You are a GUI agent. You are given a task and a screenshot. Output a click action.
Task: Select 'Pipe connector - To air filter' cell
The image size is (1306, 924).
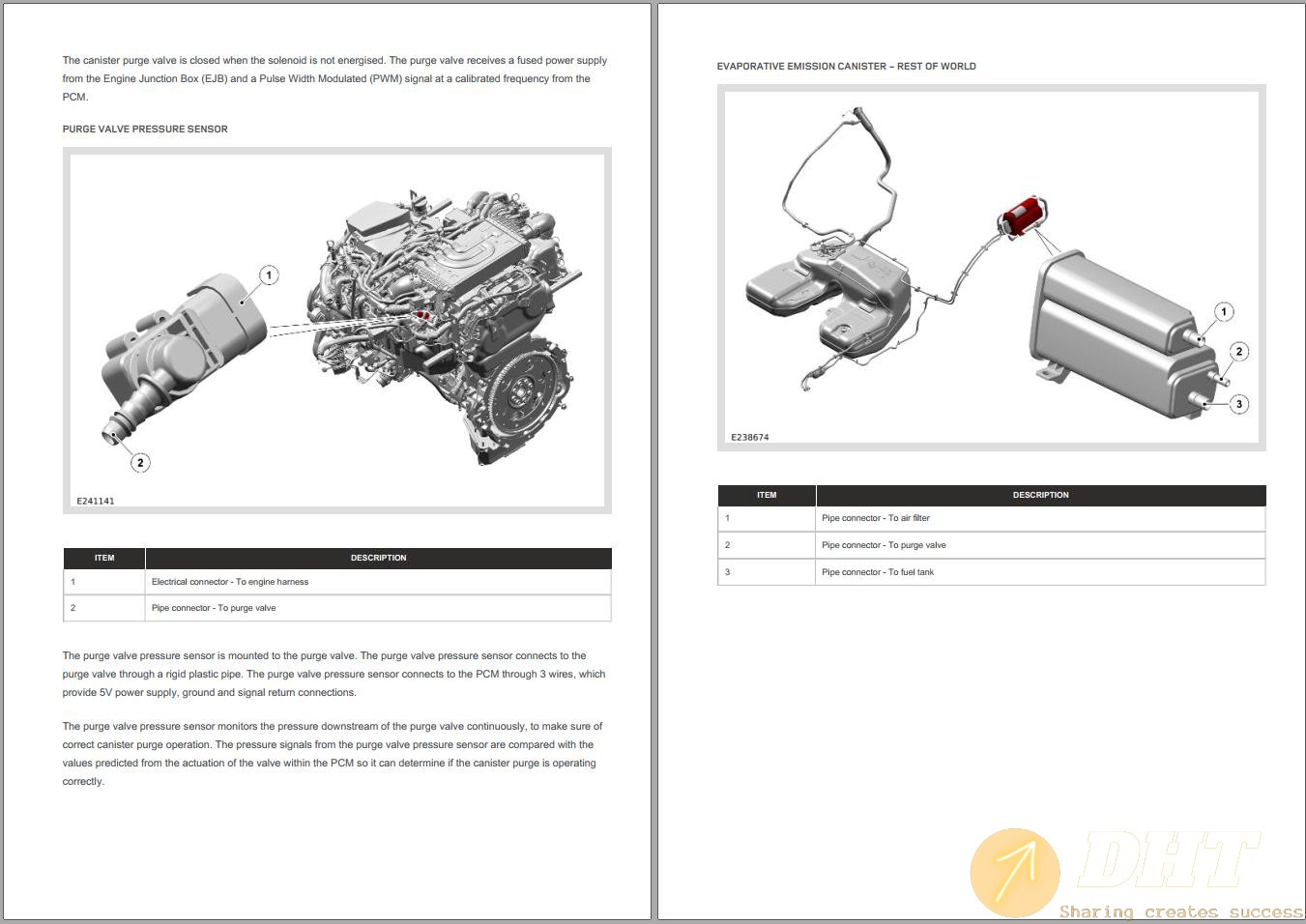pos(1041,518)
